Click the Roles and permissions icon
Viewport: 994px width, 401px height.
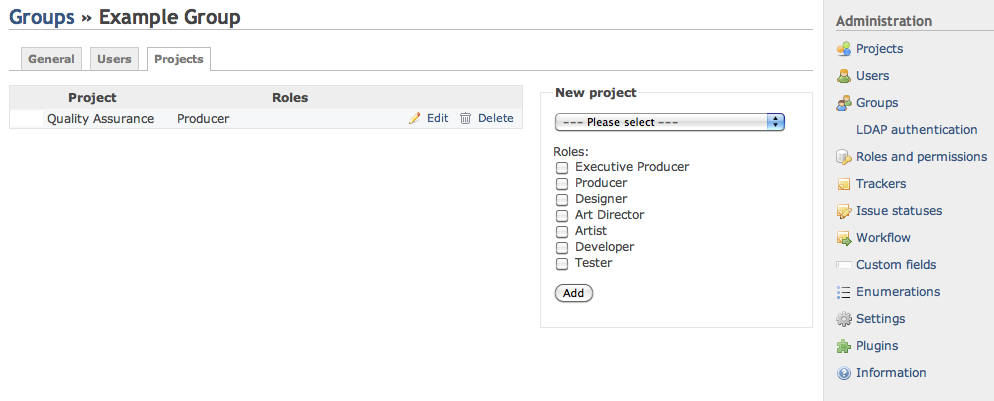coord(843,156)
